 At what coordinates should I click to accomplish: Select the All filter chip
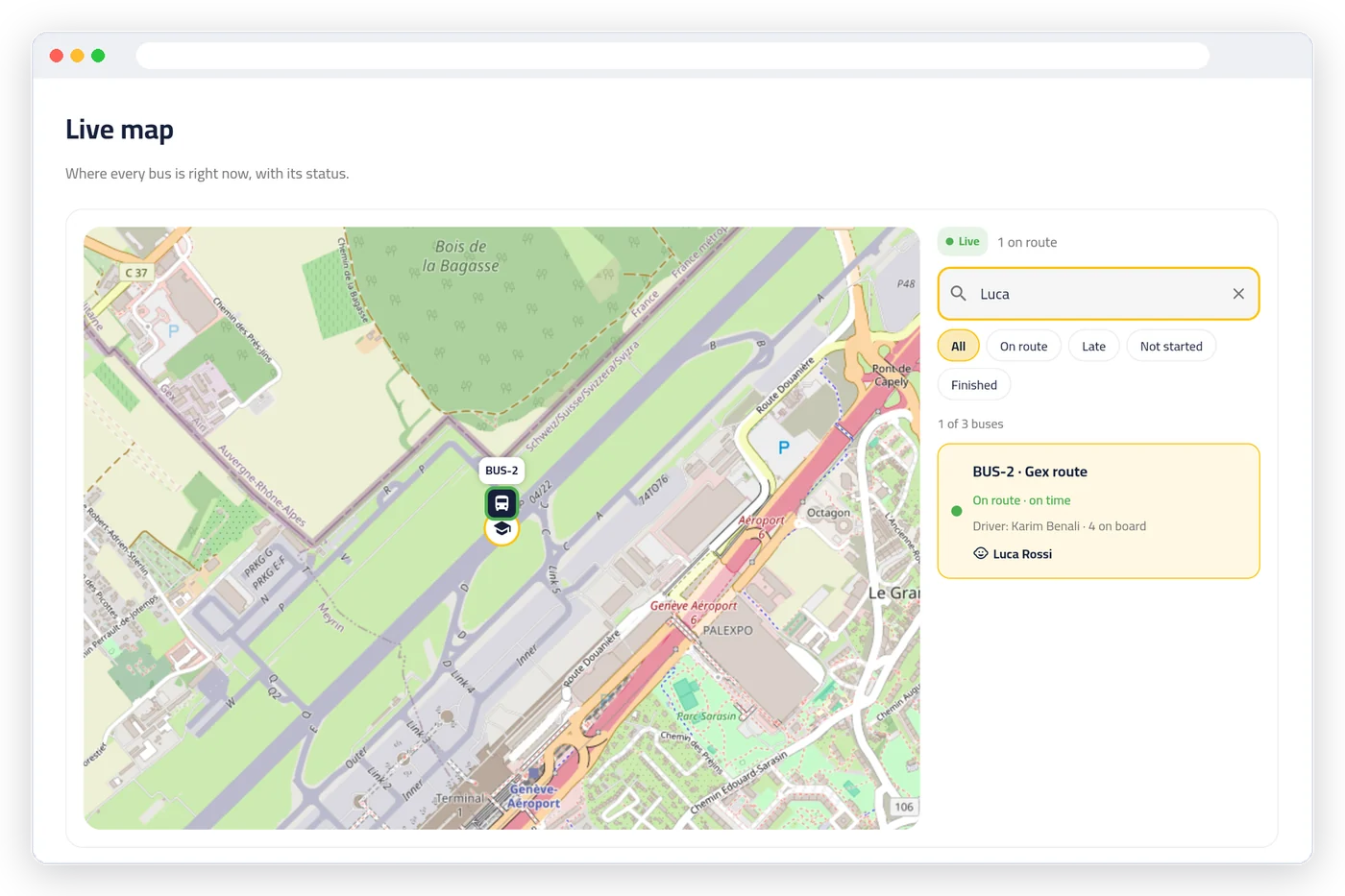[x=958, y=346]
